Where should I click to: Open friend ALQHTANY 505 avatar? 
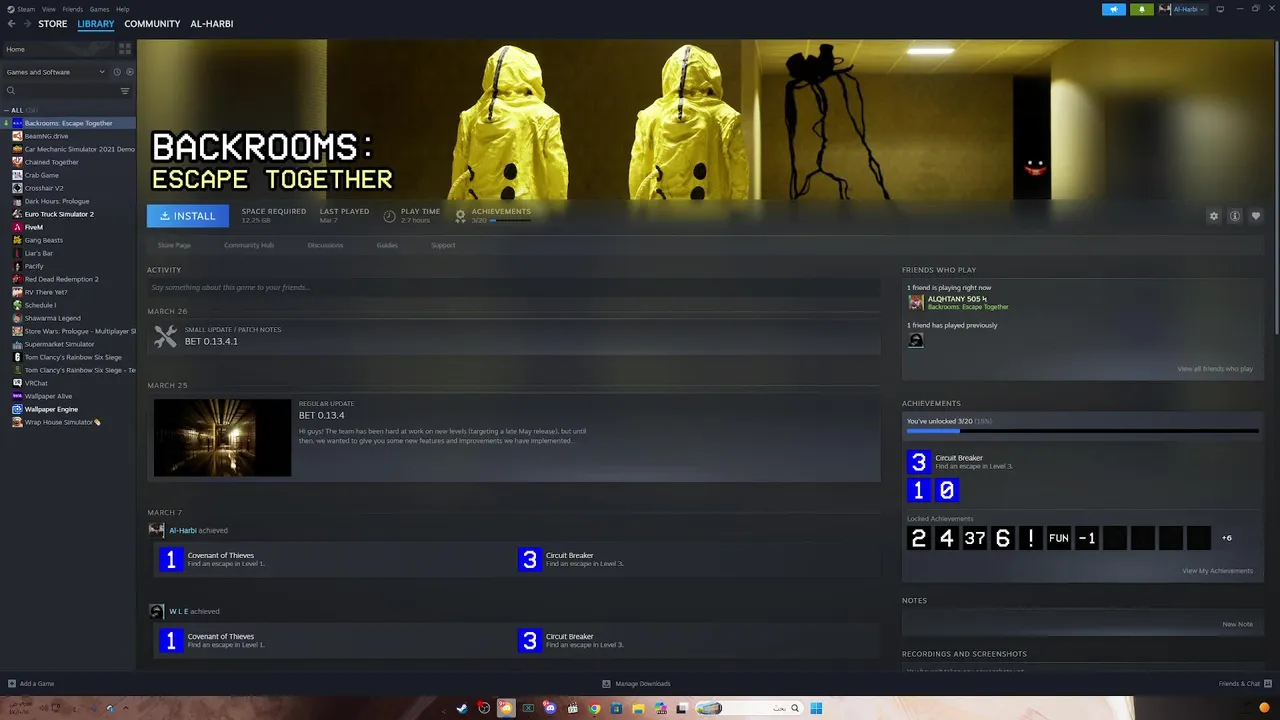(916, 302)
